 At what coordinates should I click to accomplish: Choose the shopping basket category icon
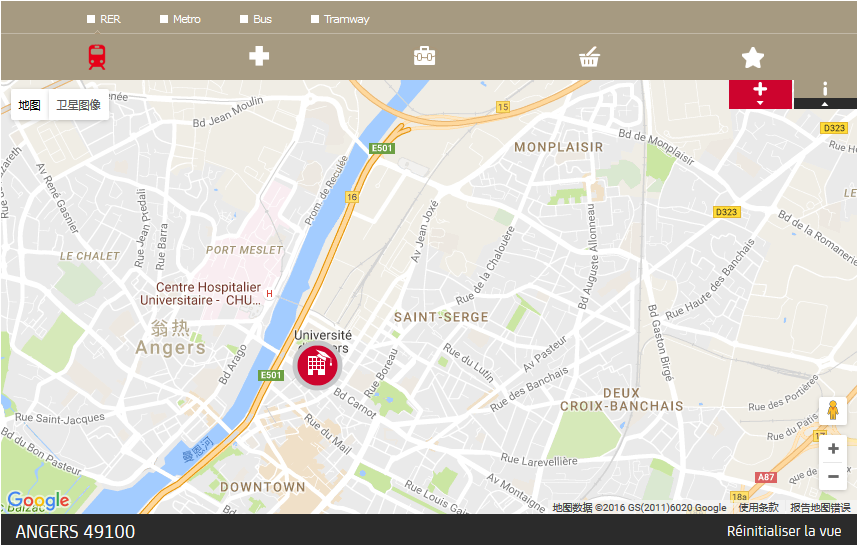(589, 57)
